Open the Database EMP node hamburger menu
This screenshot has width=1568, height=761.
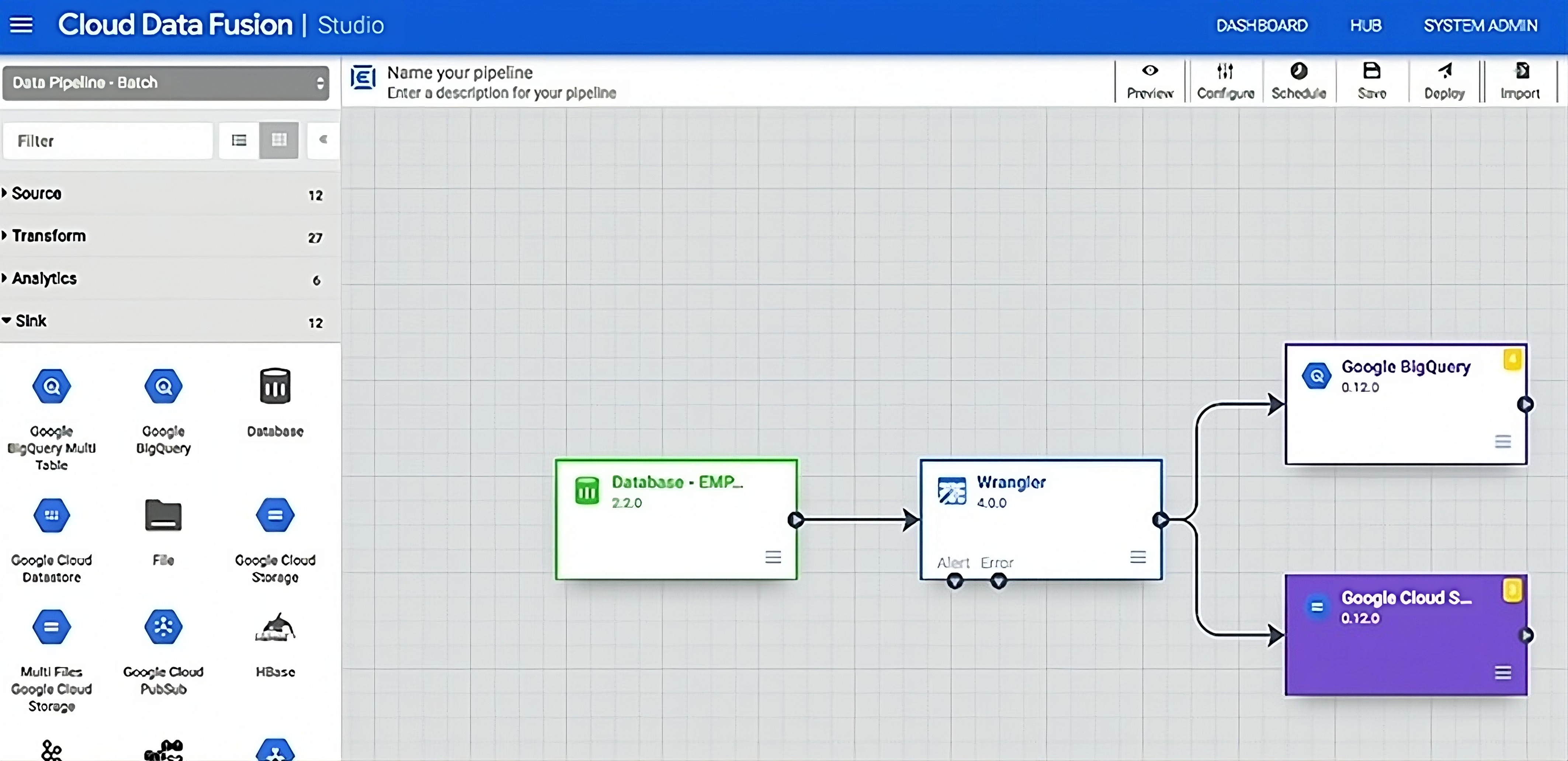point(773,557)
